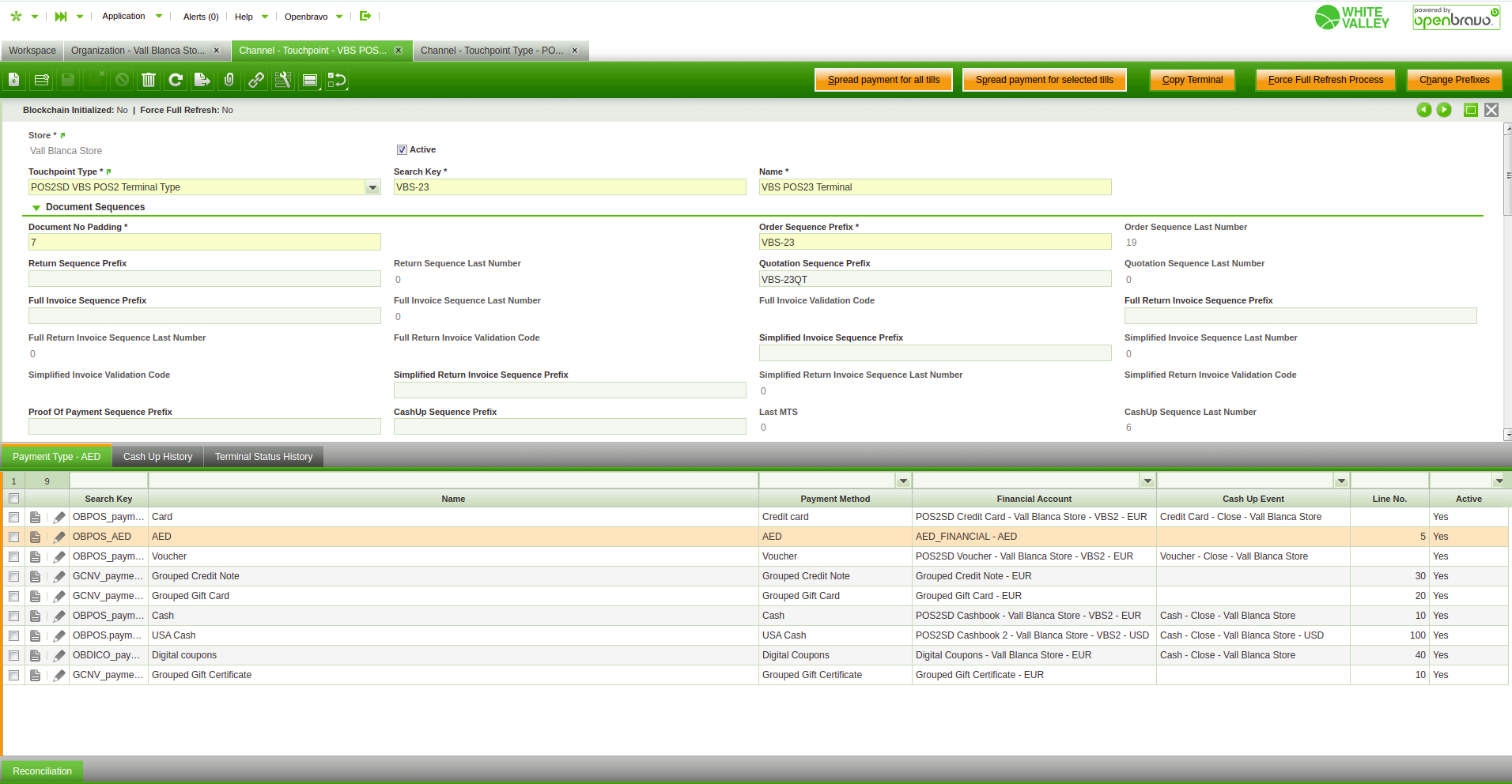
Task: Click the new document in form icon
Action: pos(14,80)
